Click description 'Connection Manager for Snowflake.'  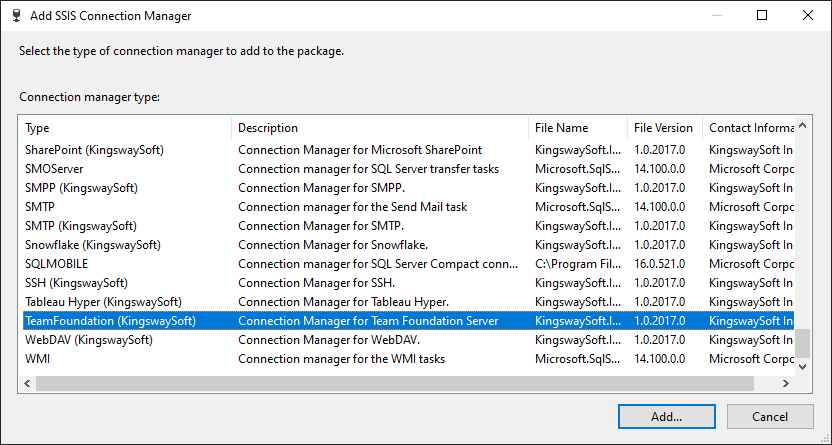[x=333, y=245]
